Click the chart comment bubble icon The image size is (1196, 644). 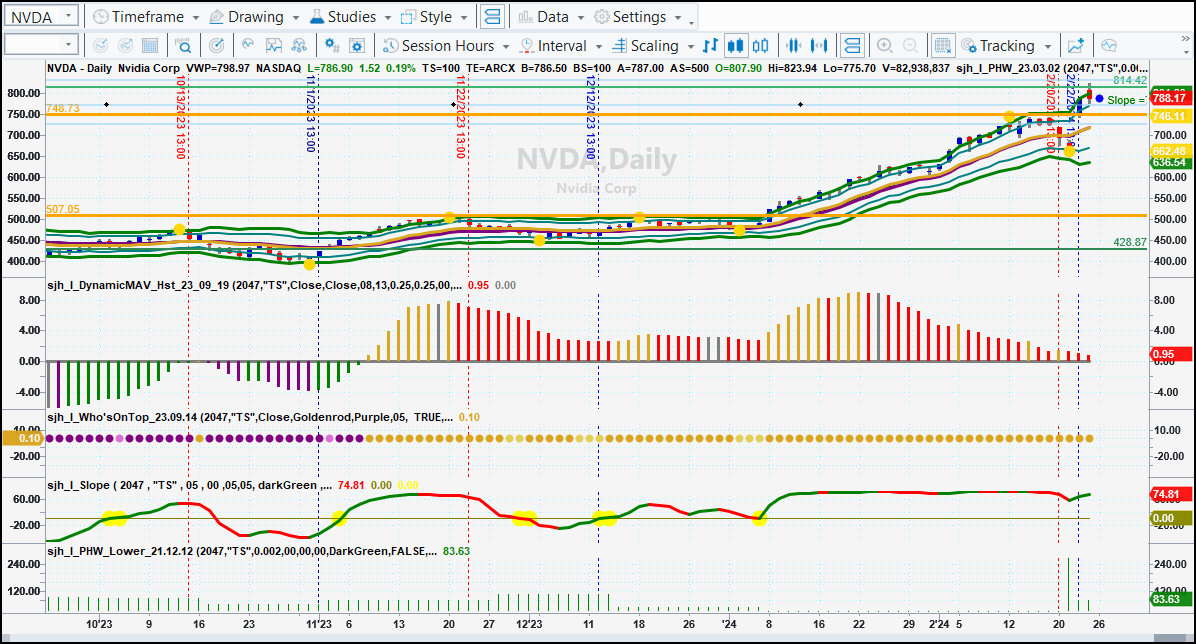click(x=1109, y=46)
